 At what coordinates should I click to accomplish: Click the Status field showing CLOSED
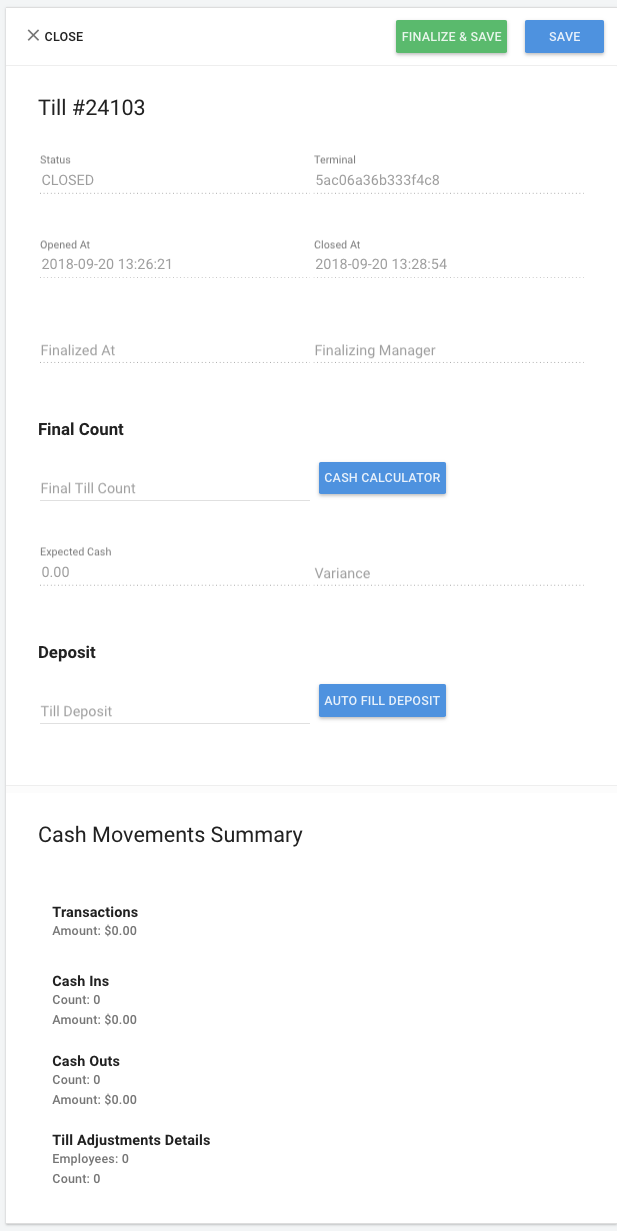pyautogui.click(x=174, y=181)
